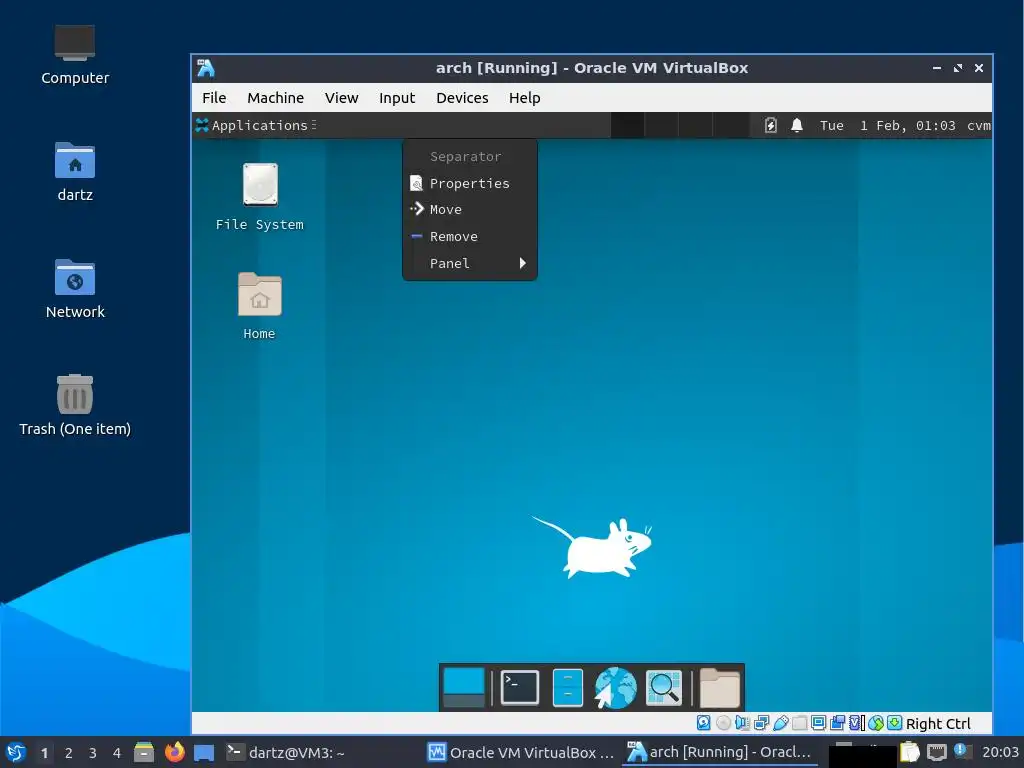1024x768 pixels.
Task: Click the keyboard capture green arrow icon
Action: coord(895,723)
